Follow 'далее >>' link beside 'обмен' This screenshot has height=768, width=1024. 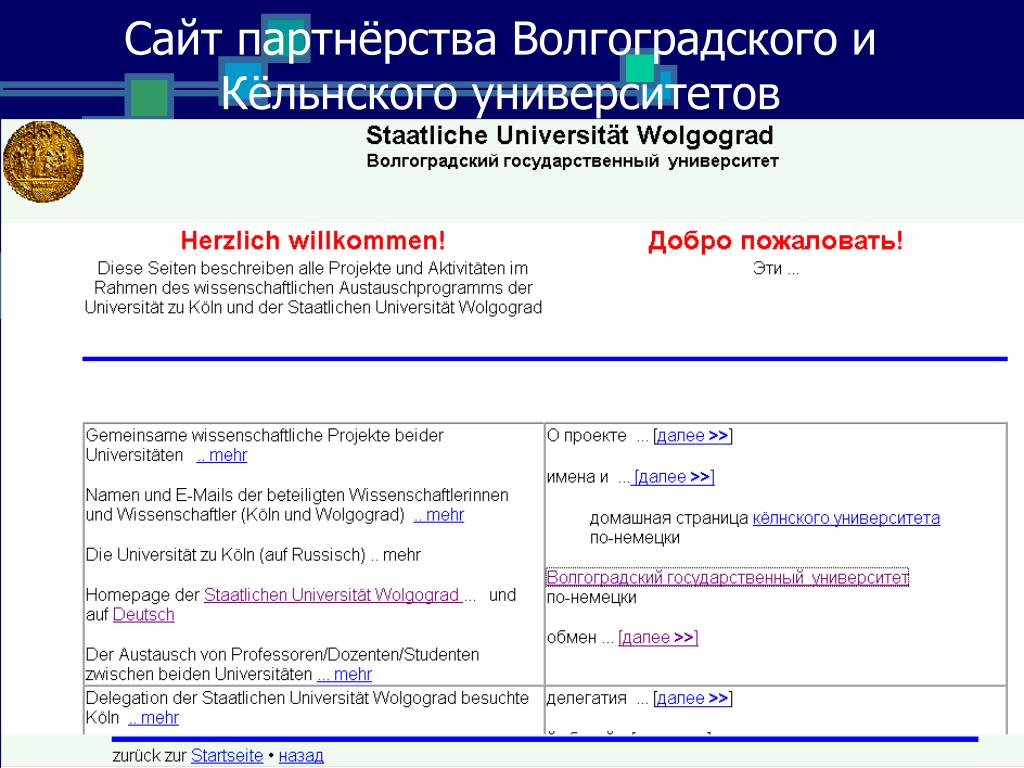[658, 637]
